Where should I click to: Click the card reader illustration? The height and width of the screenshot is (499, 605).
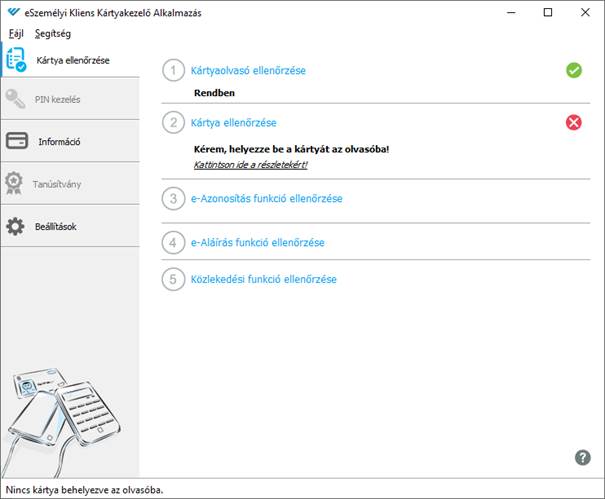(62, 421)
